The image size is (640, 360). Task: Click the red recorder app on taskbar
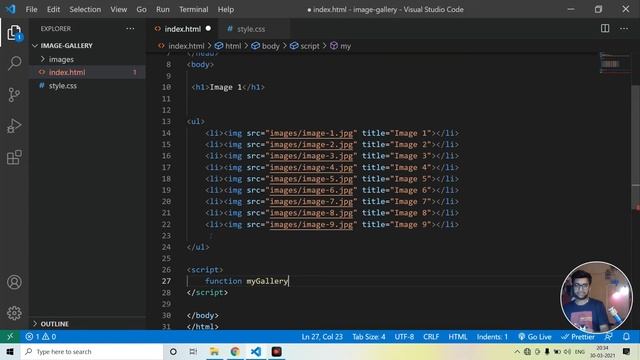[276, 351]
